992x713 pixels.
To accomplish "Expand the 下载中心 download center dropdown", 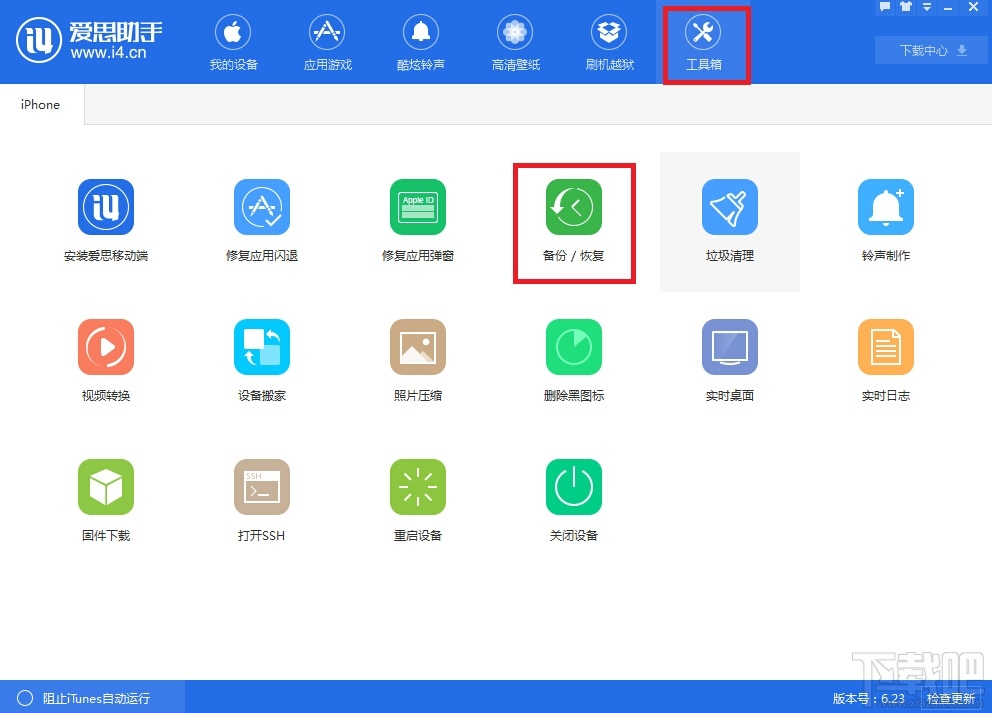I will point(930,50).
